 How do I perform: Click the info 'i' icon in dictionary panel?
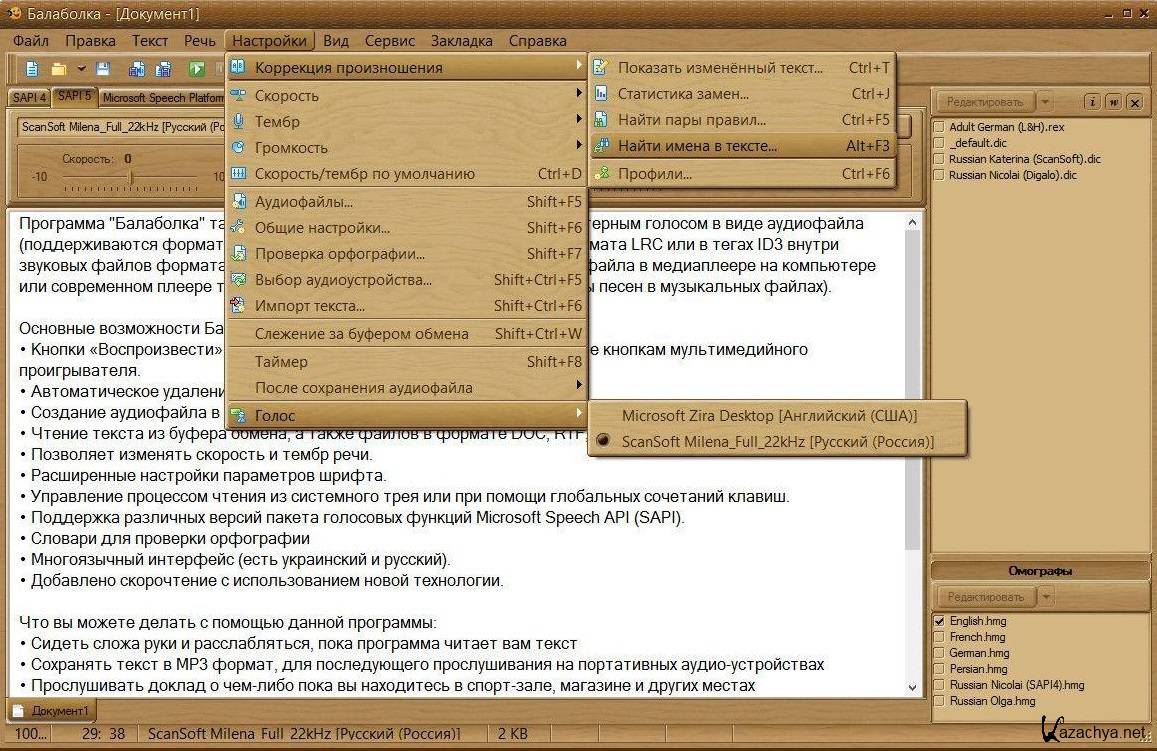(1093, 102)
